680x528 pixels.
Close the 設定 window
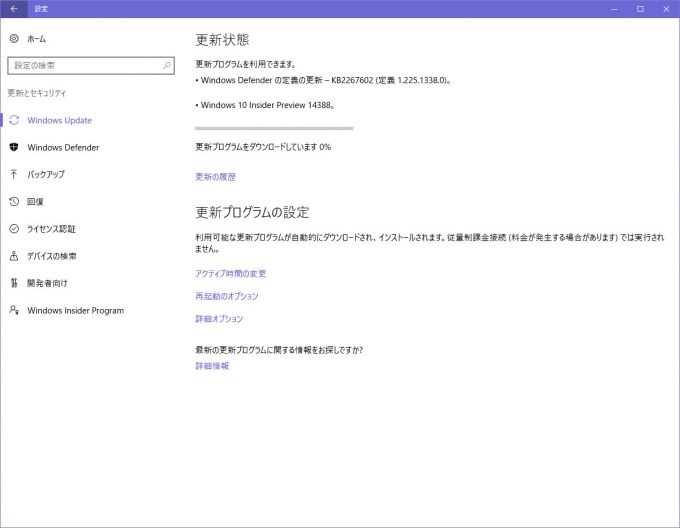(x=666, y=9)
